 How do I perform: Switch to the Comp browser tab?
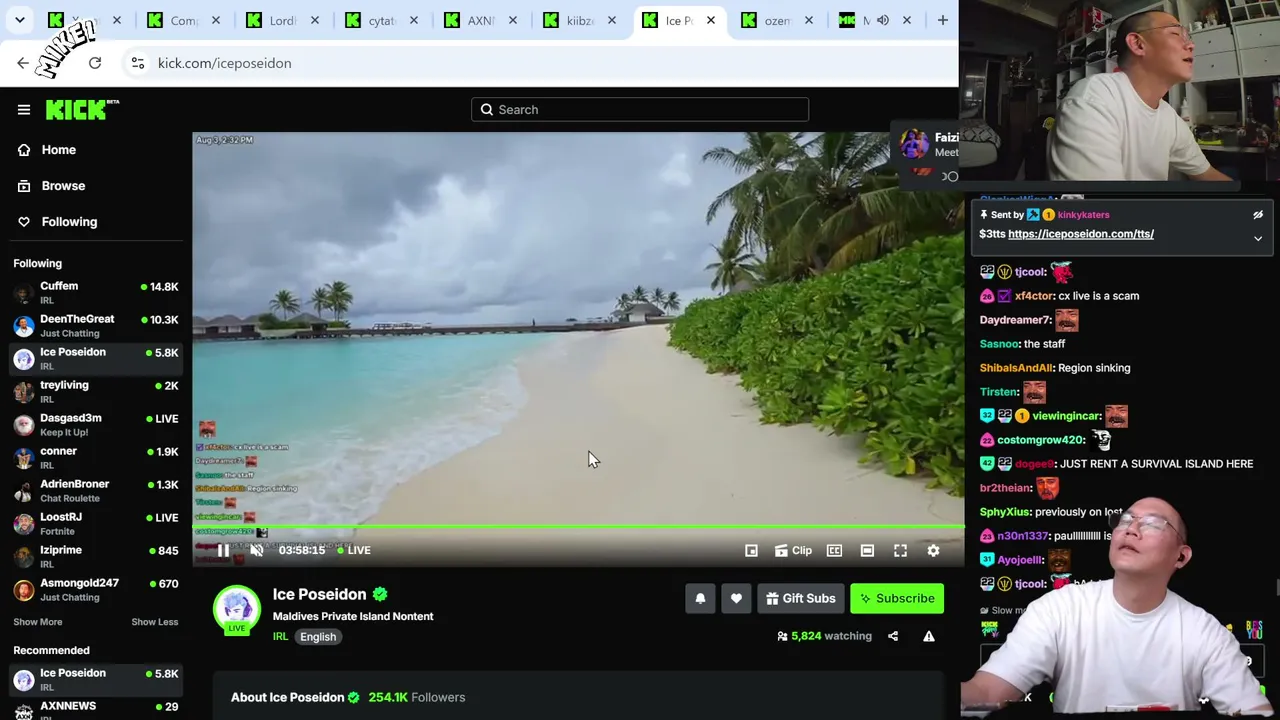[184, 20]
